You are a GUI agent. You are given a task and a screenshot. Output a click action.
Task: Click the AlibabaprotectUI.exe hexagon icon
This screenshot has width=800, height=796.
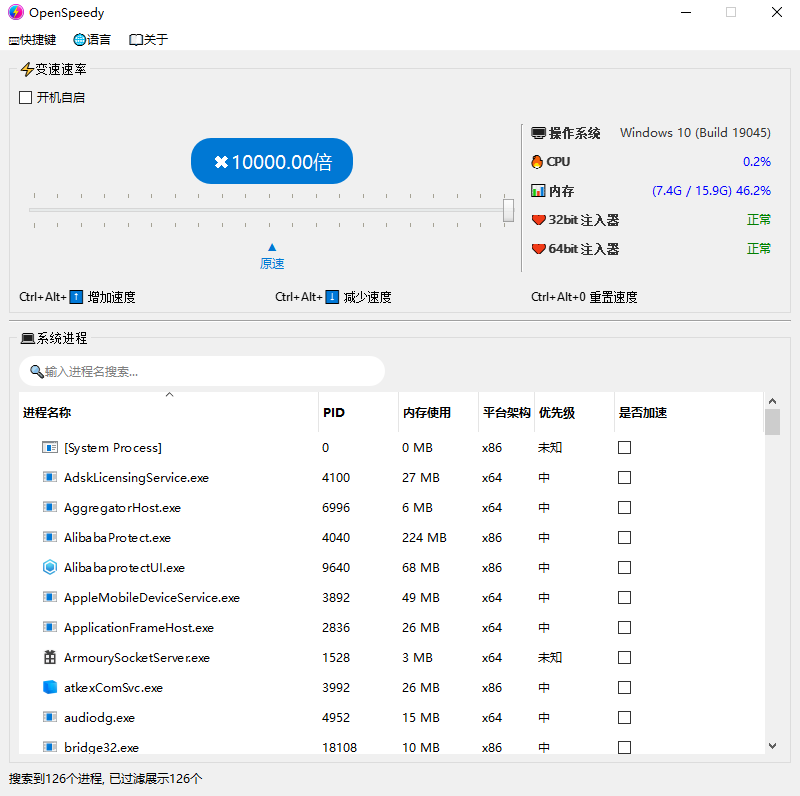(x=50, y=568)
